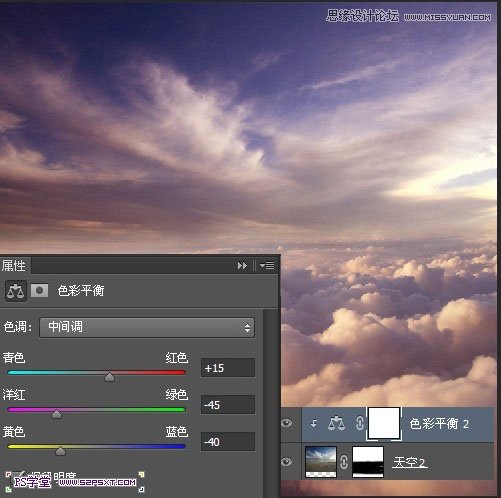Viewport: 501px width, 498px height.
Task: Click the 红色 slider label
Action: 177,358
